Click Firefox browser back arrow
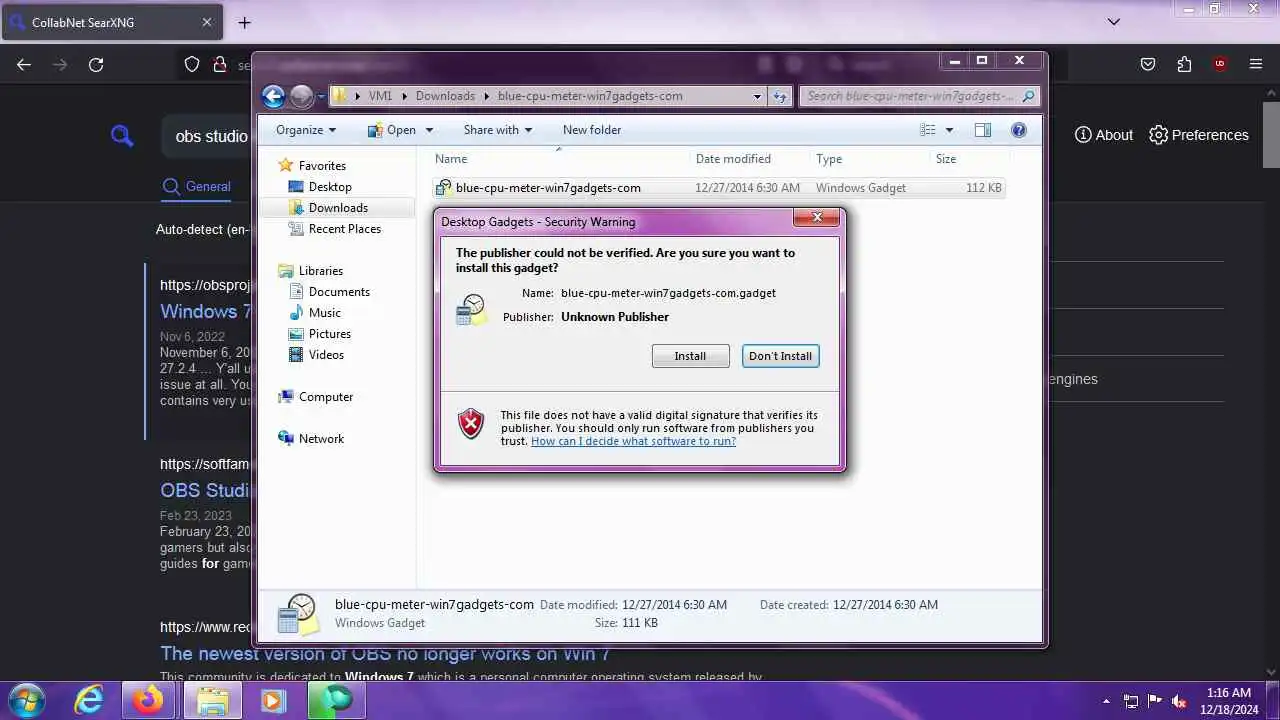 click(24, 64)
